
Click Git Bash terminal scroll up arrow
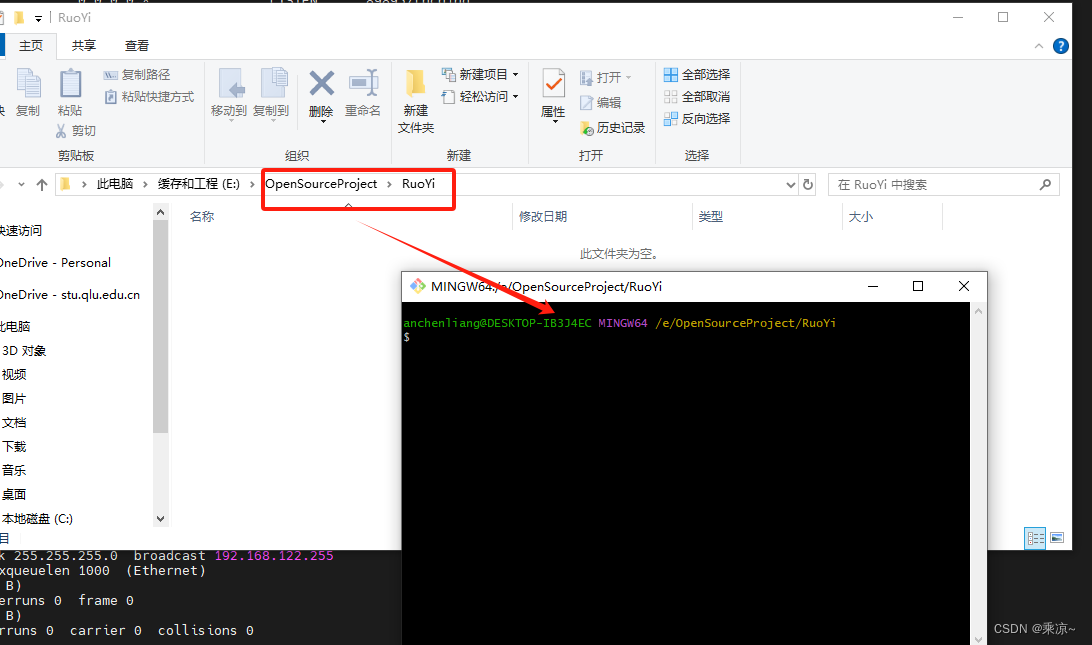point(978,311)
